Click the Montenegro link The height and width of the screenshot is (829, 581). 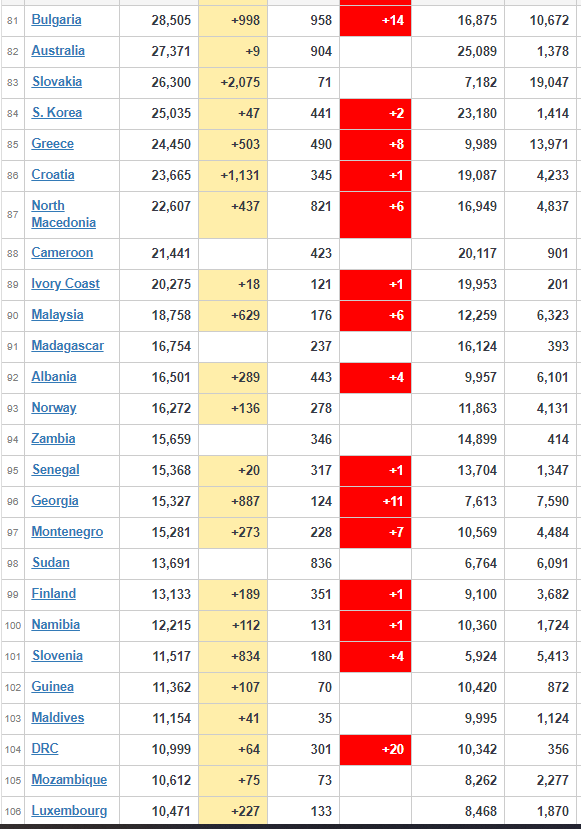click(67, 532)
